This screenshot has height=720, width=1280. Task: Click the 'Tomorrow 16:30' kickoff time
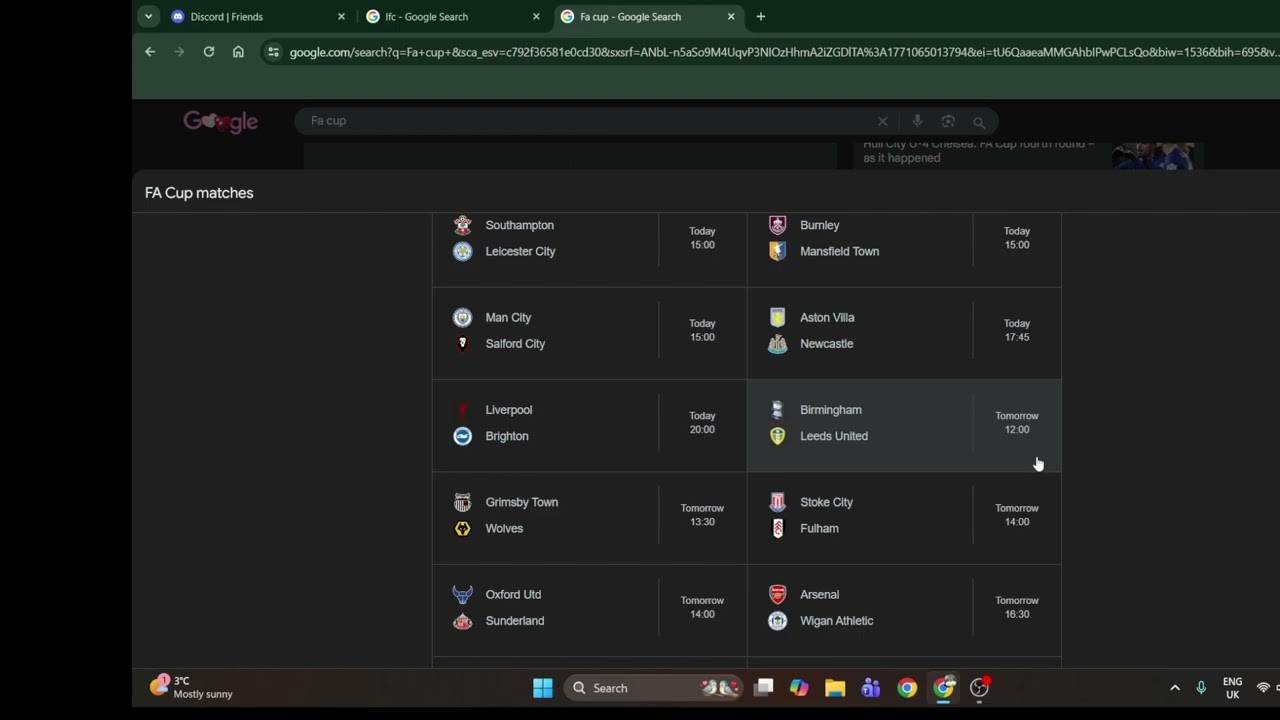coord(1017,607)
